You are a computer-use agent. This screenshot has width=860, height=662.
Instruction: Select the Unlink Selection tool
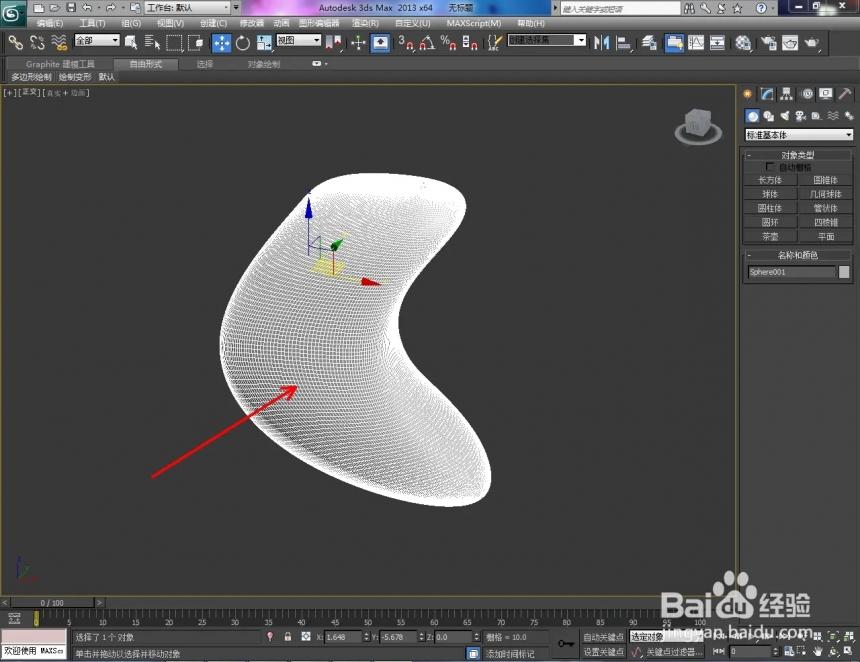coord(37,42)
